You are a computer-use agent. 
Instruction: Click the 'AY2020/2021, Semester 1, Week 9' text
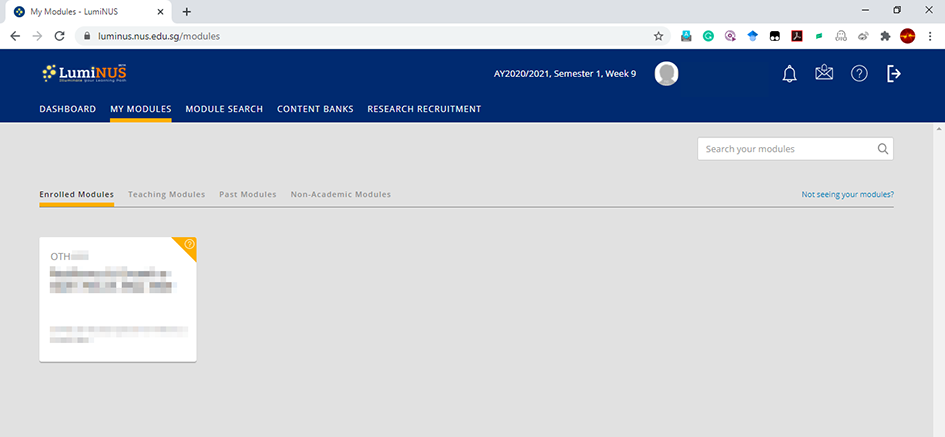(x=565, y=74)
